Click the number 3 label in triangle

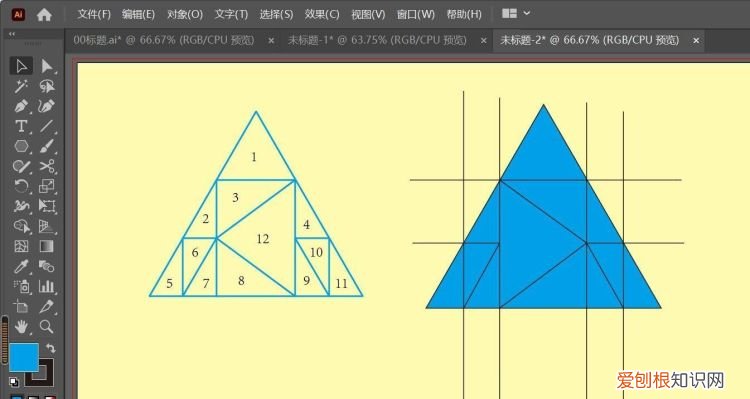click(x=235, y=197)
